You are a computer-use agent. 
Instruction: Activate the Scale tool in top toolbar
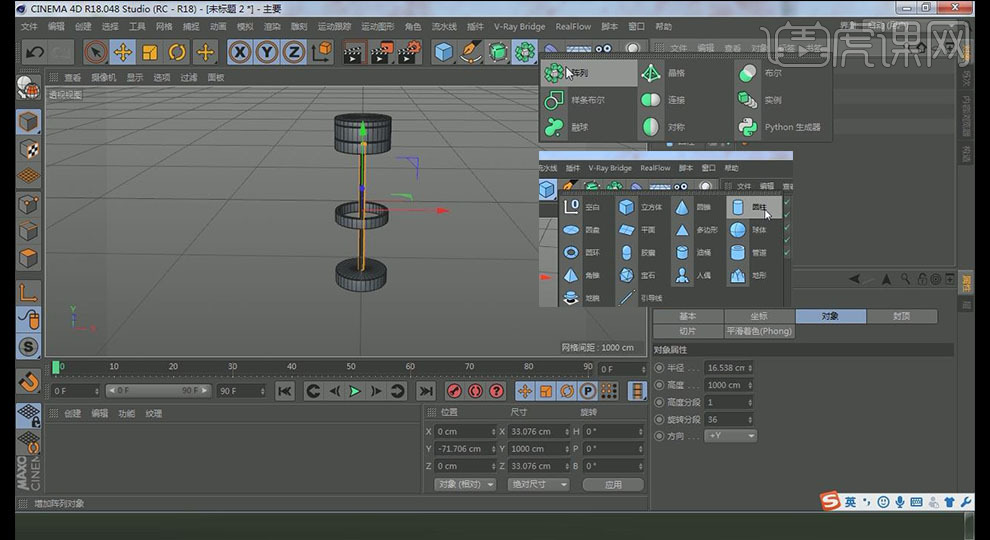[150, 52]
